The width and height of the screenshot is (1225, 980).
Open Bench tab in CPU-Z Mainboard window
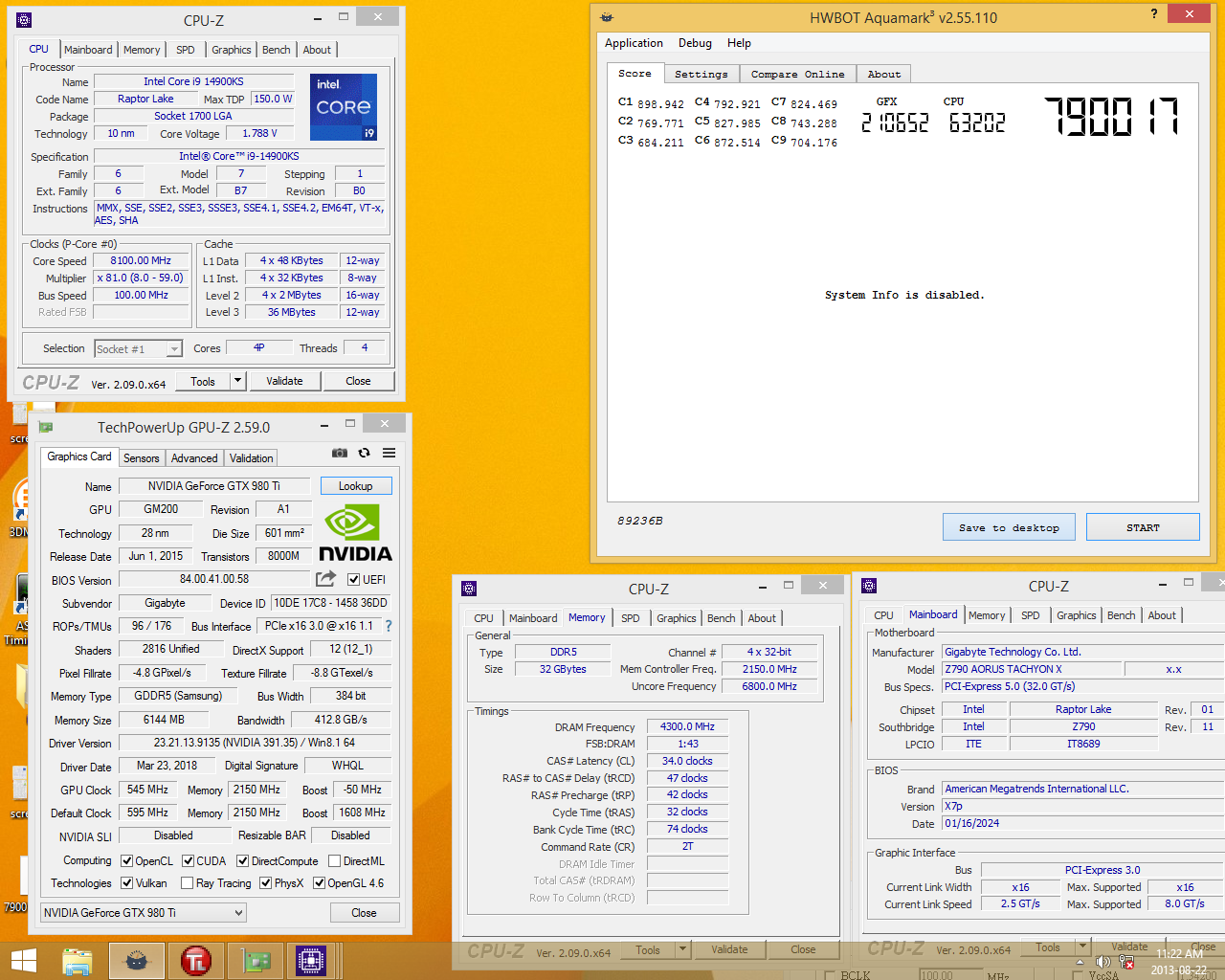point(1122,615)
